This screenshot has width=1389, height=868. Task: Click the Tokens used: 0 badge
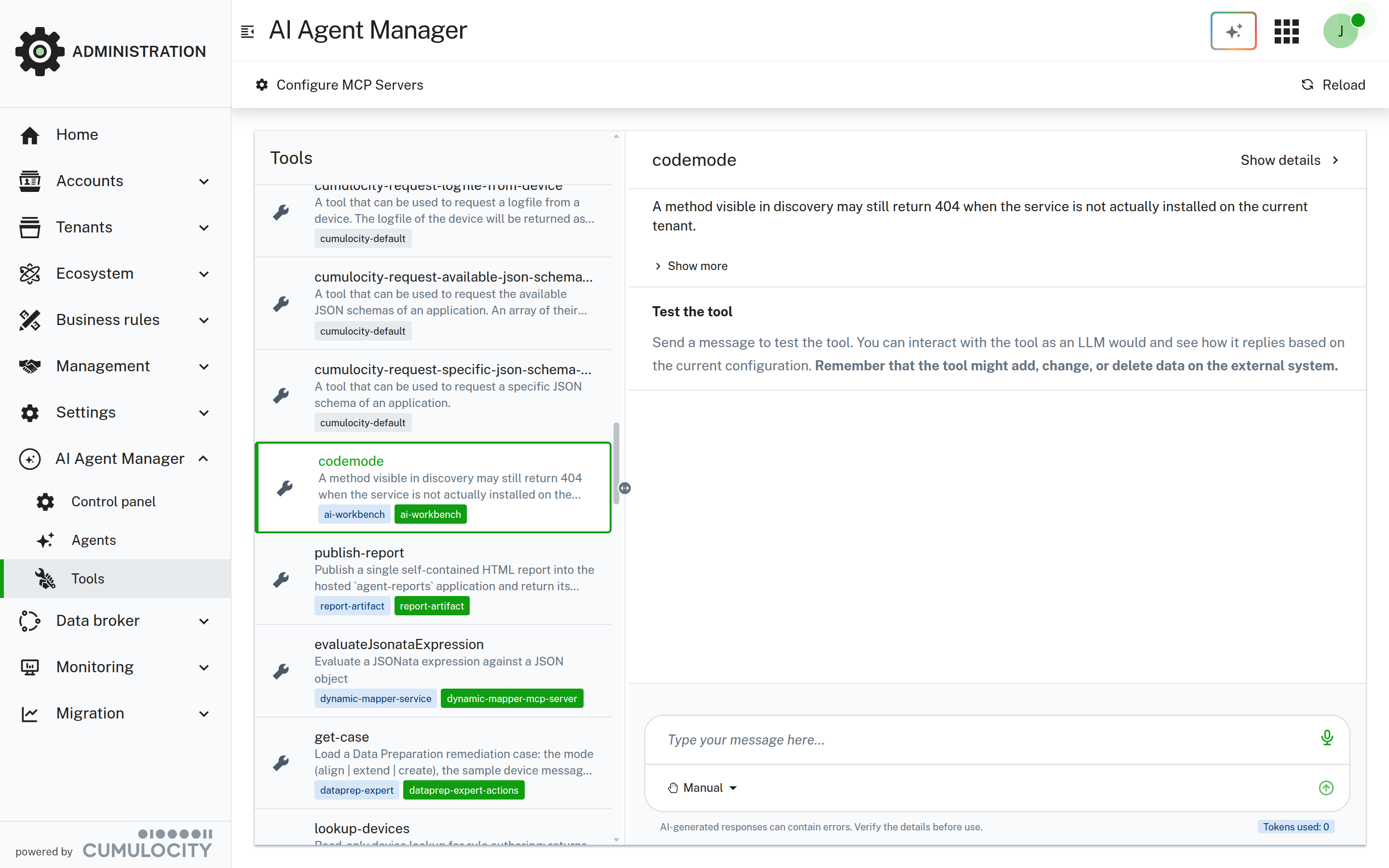click(1296, 827)
